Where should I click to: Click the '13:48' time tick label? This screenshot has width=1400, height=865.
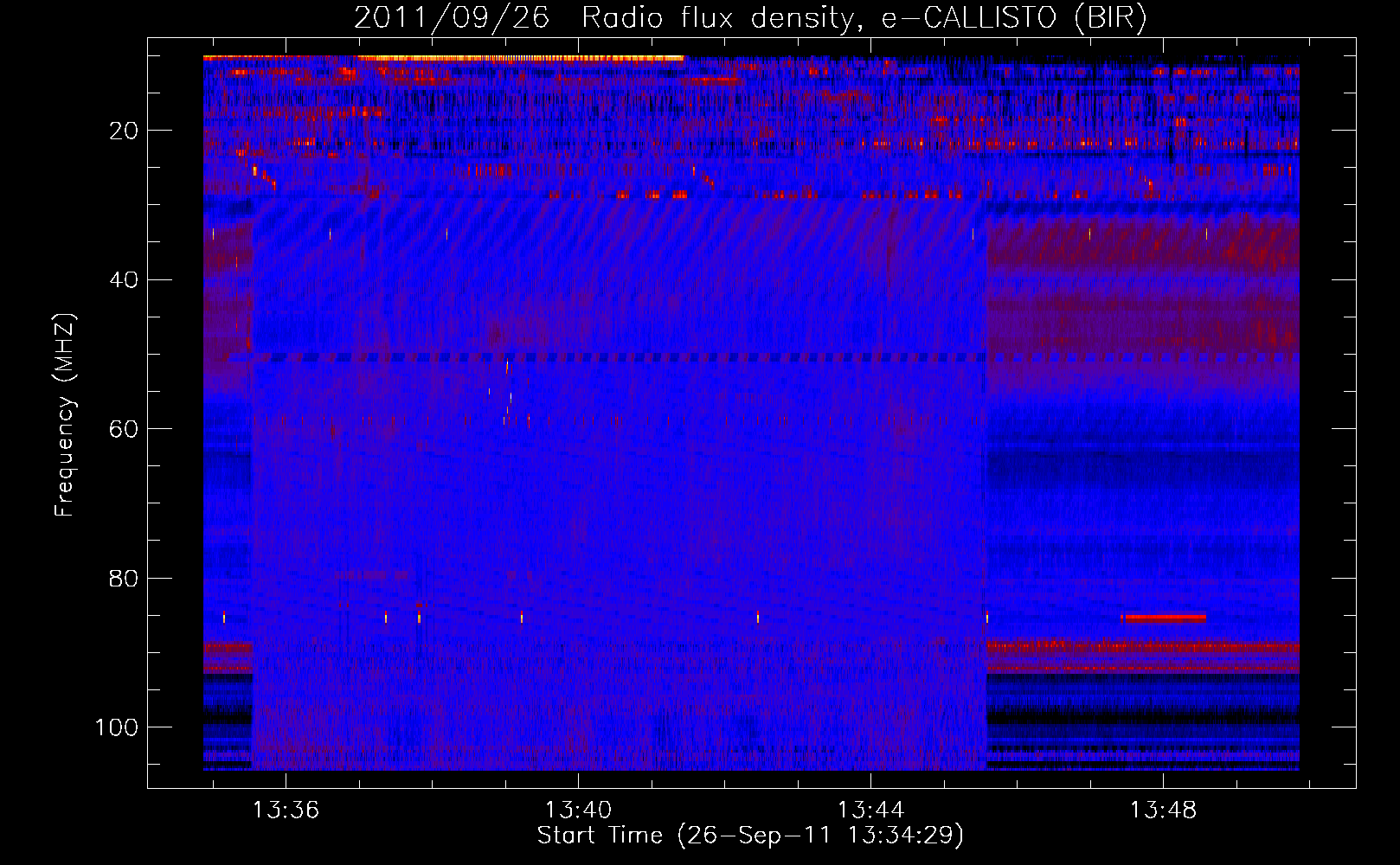[1163, 810]
